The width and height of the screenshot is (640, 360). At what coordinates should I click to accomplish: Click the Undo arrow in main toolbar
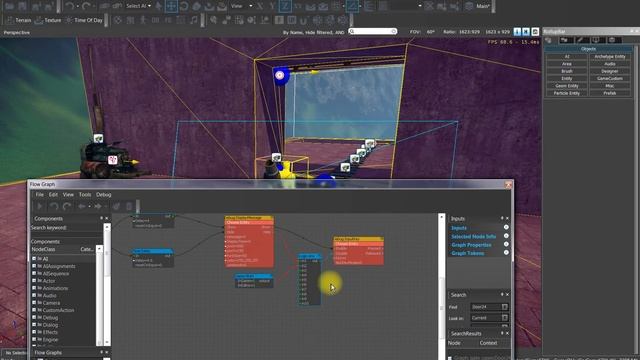[x=69, y=6]
